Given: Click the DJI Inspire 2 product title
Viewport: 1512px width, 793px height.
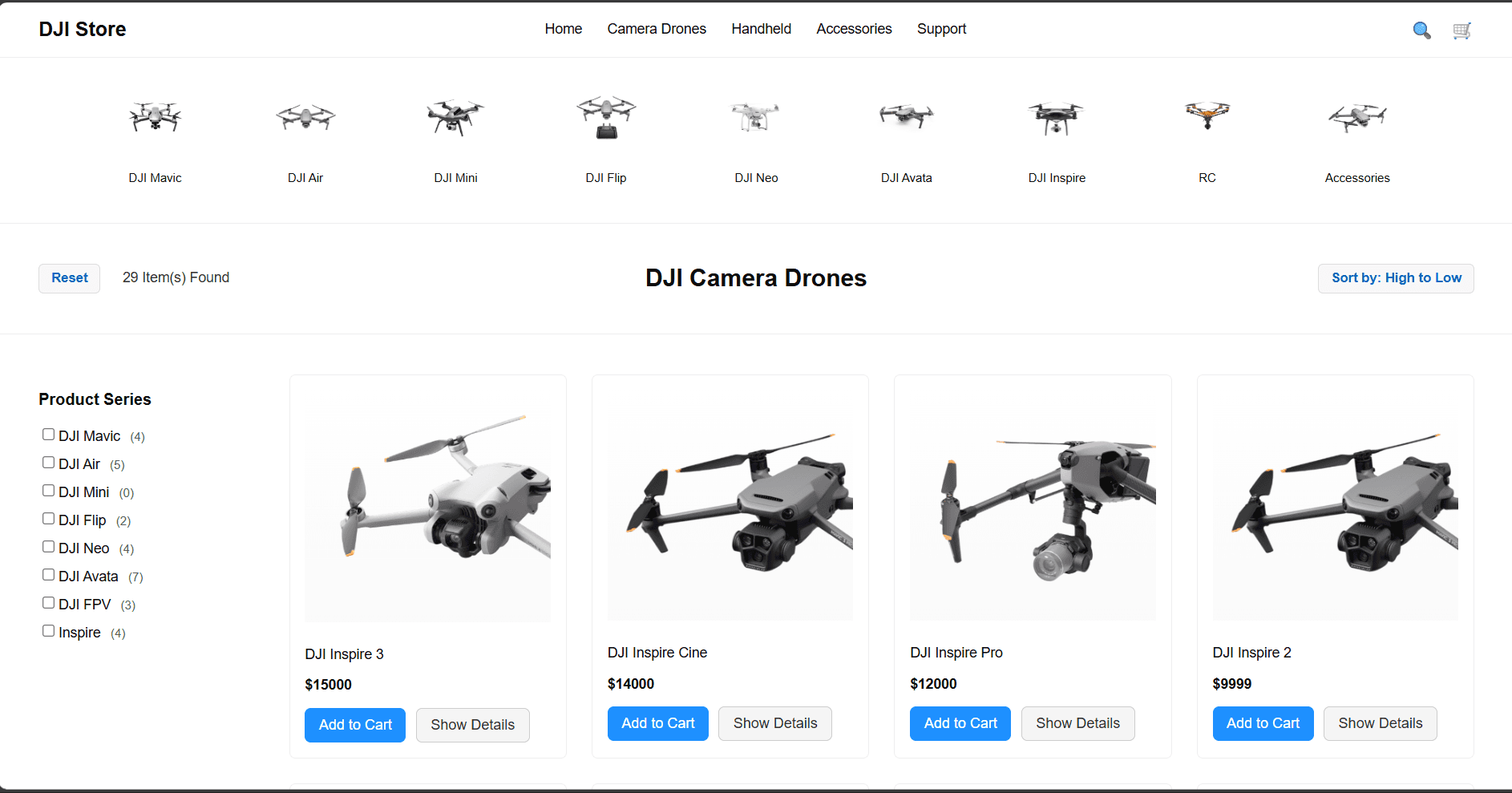Looking at the screenshot, I should [x=1252, y=653].
